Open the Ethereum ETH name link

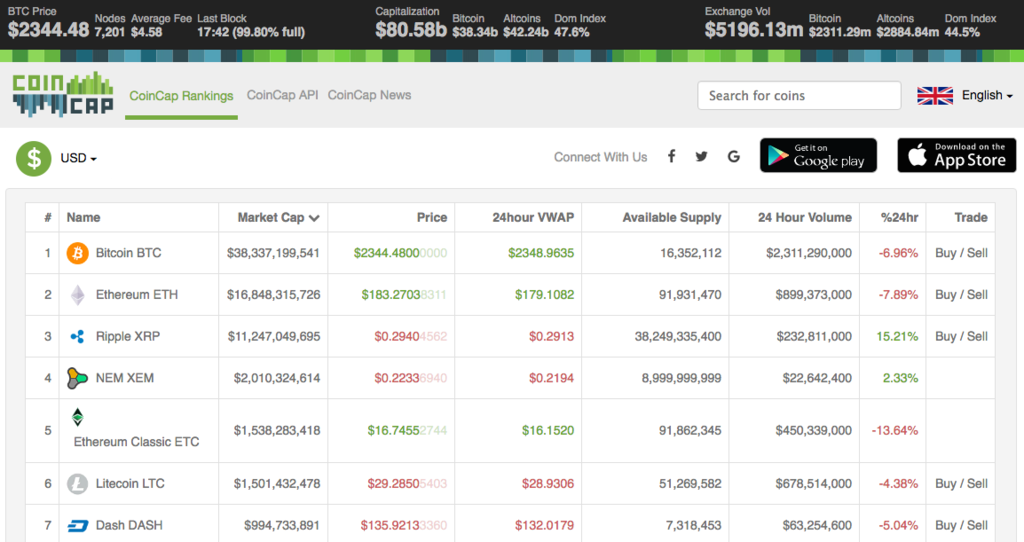136,295
